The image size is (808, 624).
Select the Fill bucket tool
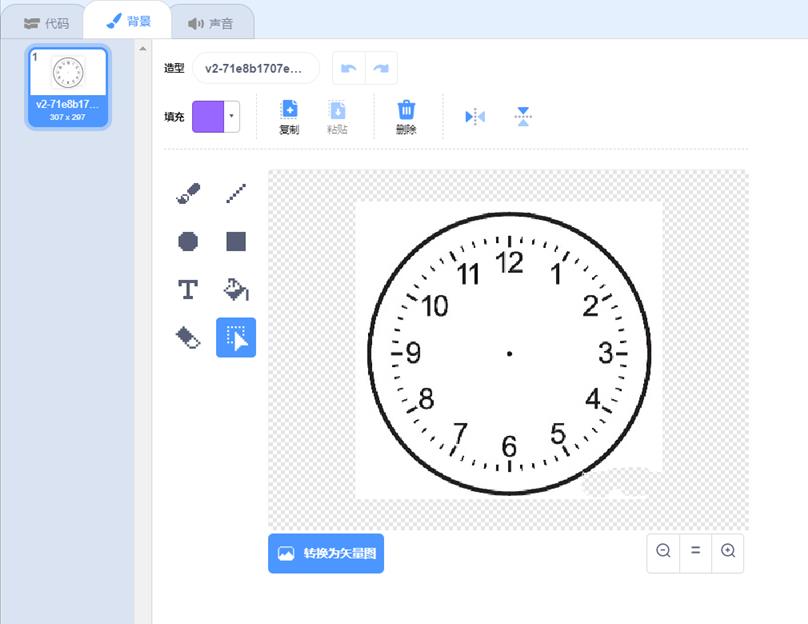click(x=236, y=289)
